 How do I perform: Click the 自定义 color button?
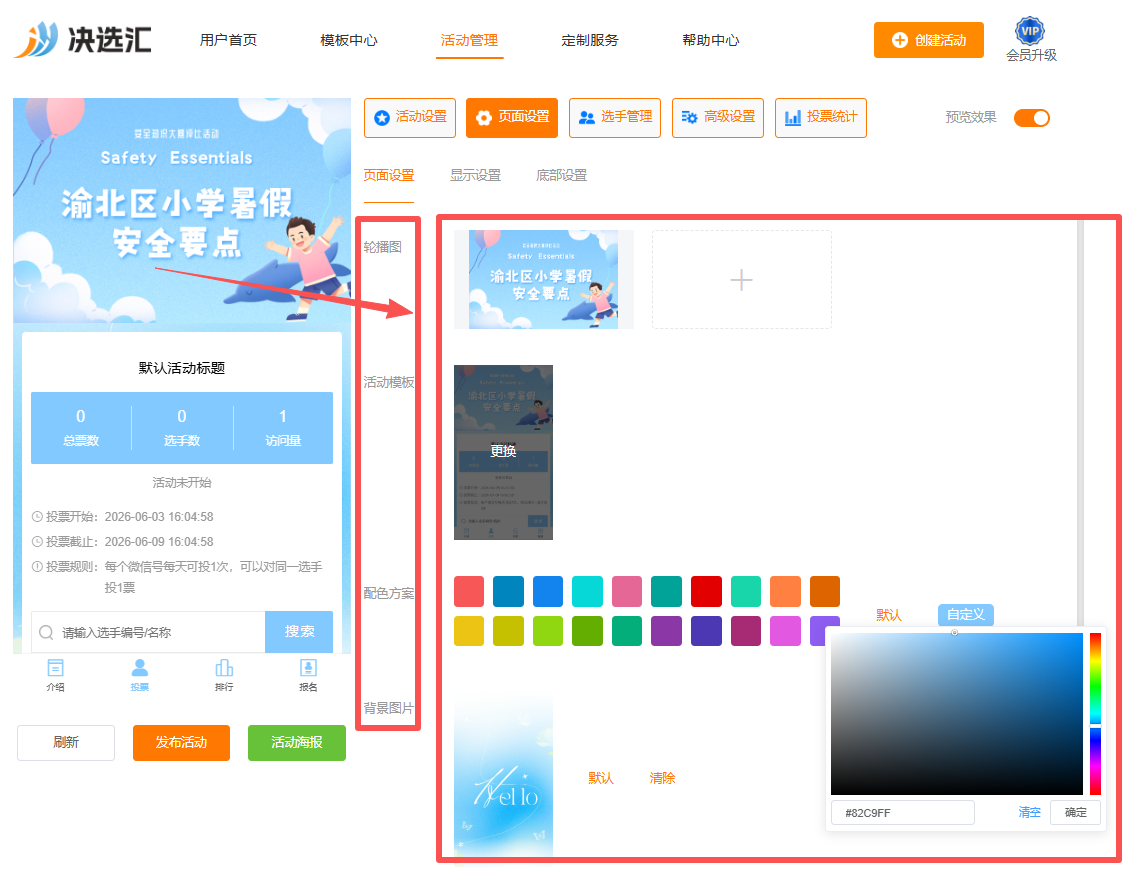coord(965,614)
